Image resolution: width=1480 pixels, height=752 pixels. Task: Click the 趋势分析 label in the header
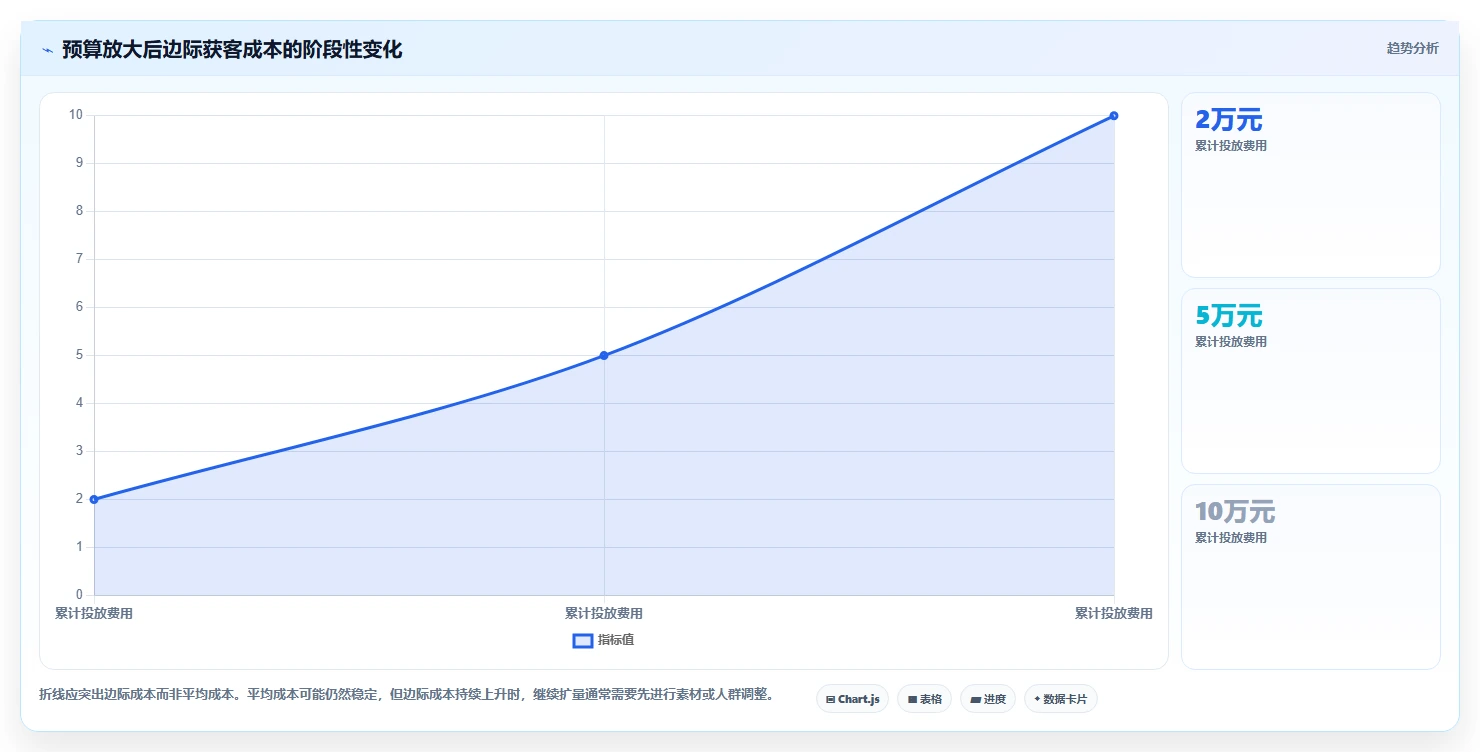[1412, 49]
